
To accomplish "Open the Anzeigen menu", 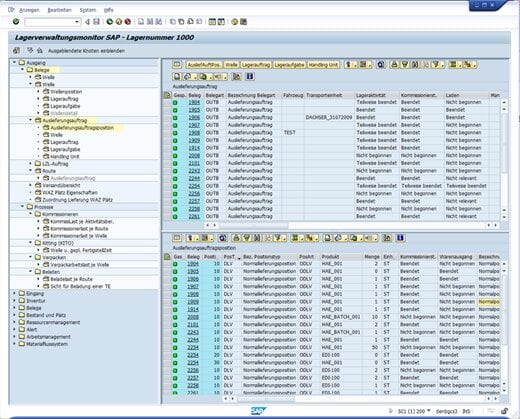I will [29, 10].
